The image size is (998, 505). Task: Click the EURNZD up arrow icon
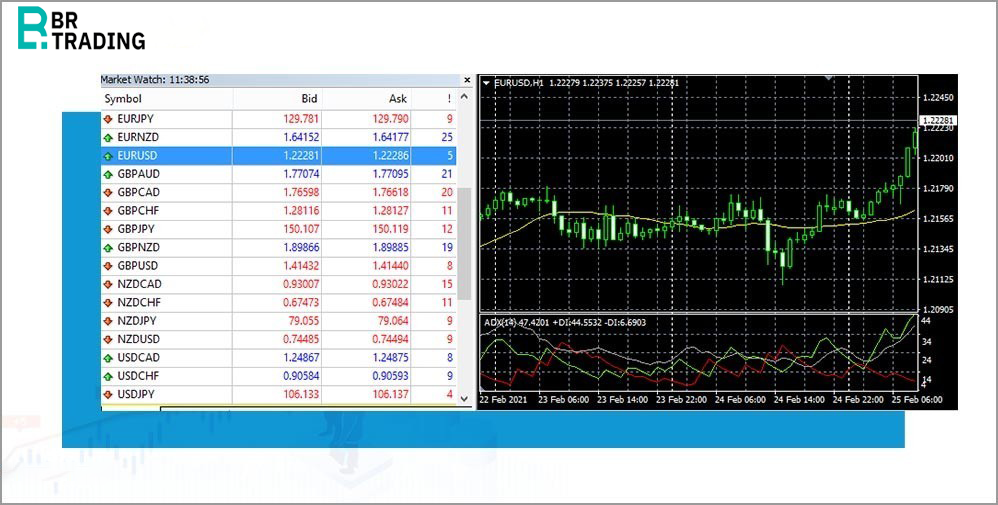(x=108, y=137)
